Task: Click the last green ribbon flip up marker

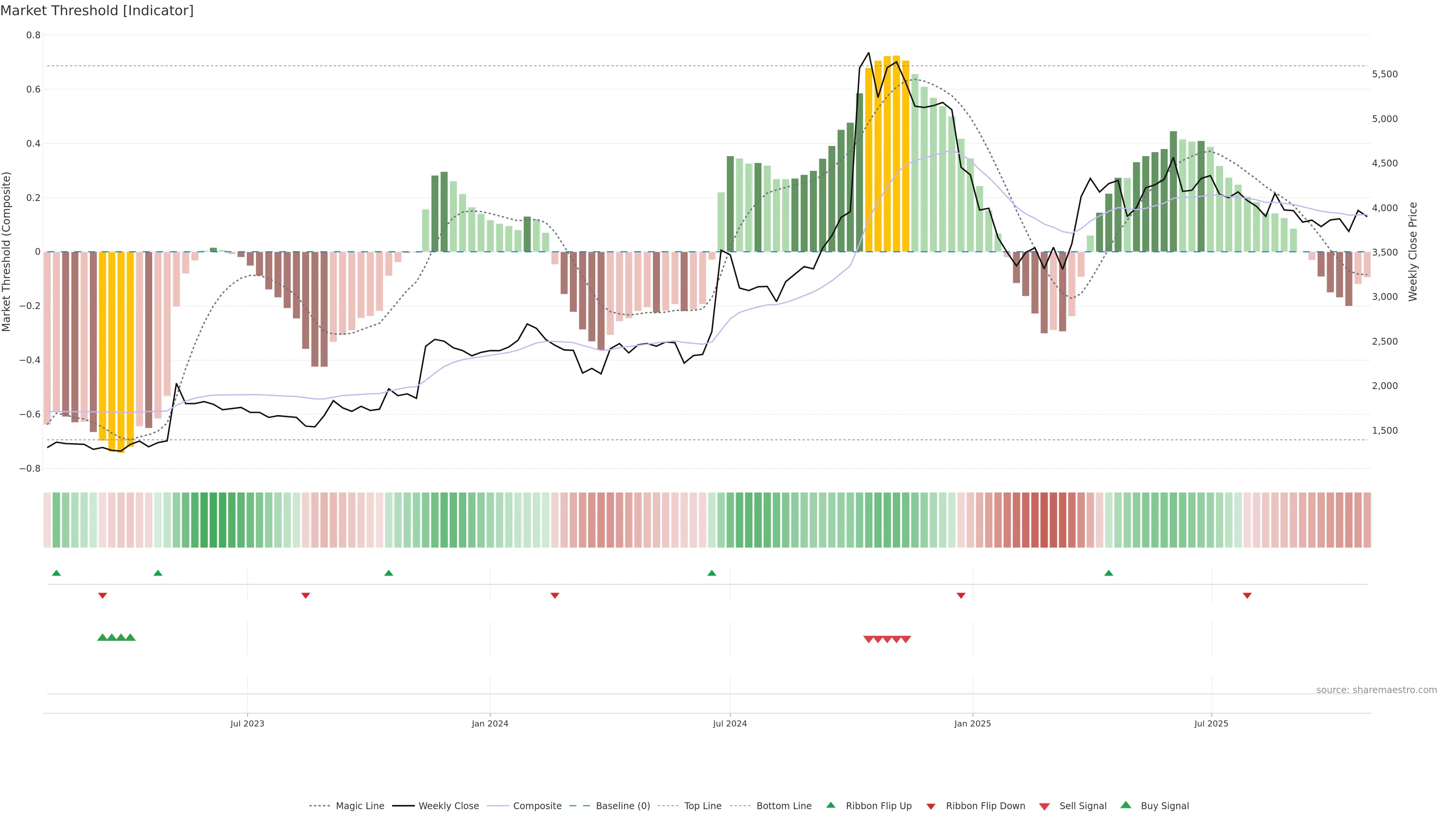Action: click(1108, 573)
